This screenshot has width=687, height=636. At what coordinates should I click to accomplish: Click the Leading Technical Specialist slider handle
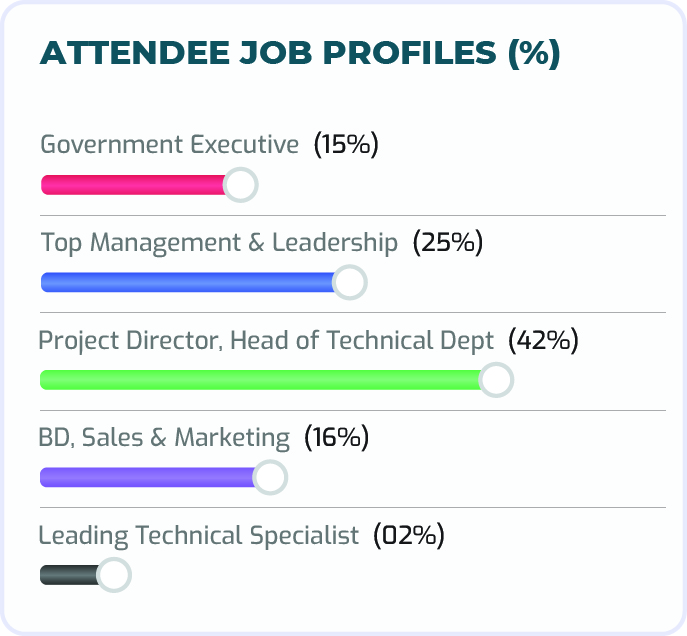[114, 575]
